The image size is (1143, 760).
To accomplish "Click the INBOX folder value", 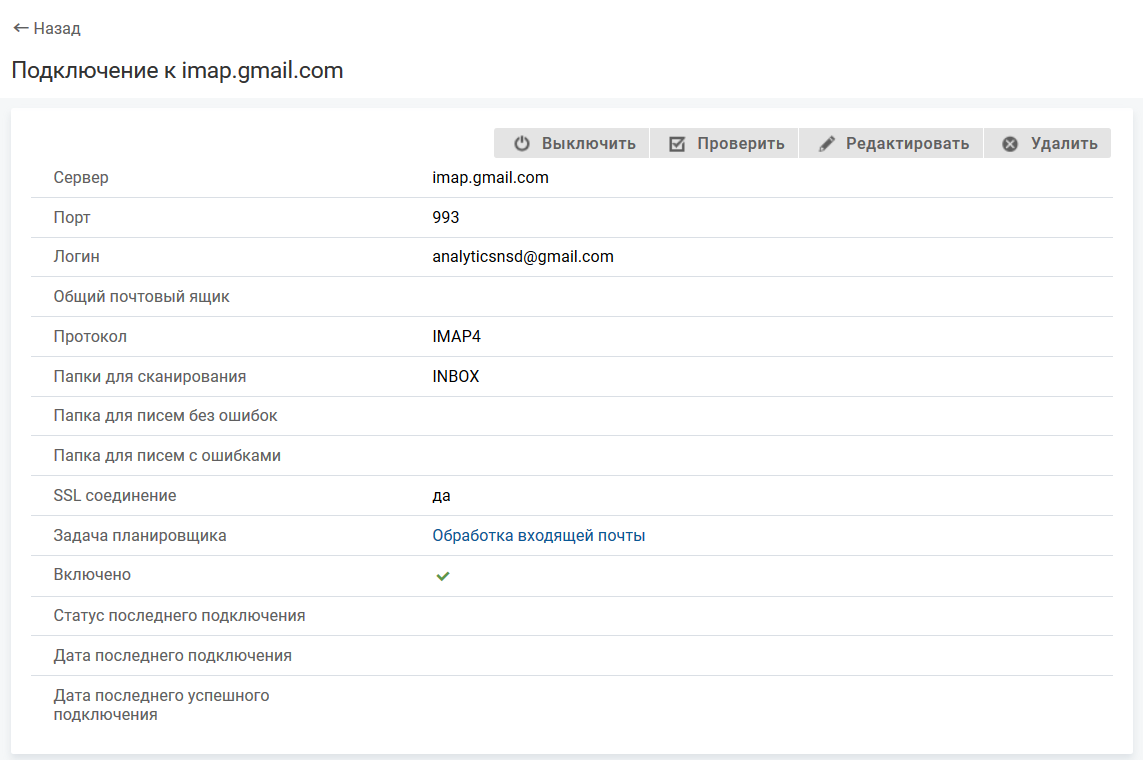I will click(x=455, y=376).
